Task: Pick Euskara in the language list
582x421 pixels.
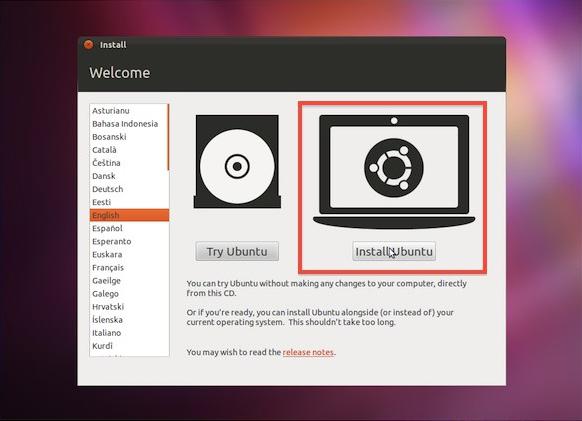Action: point(129,254)
